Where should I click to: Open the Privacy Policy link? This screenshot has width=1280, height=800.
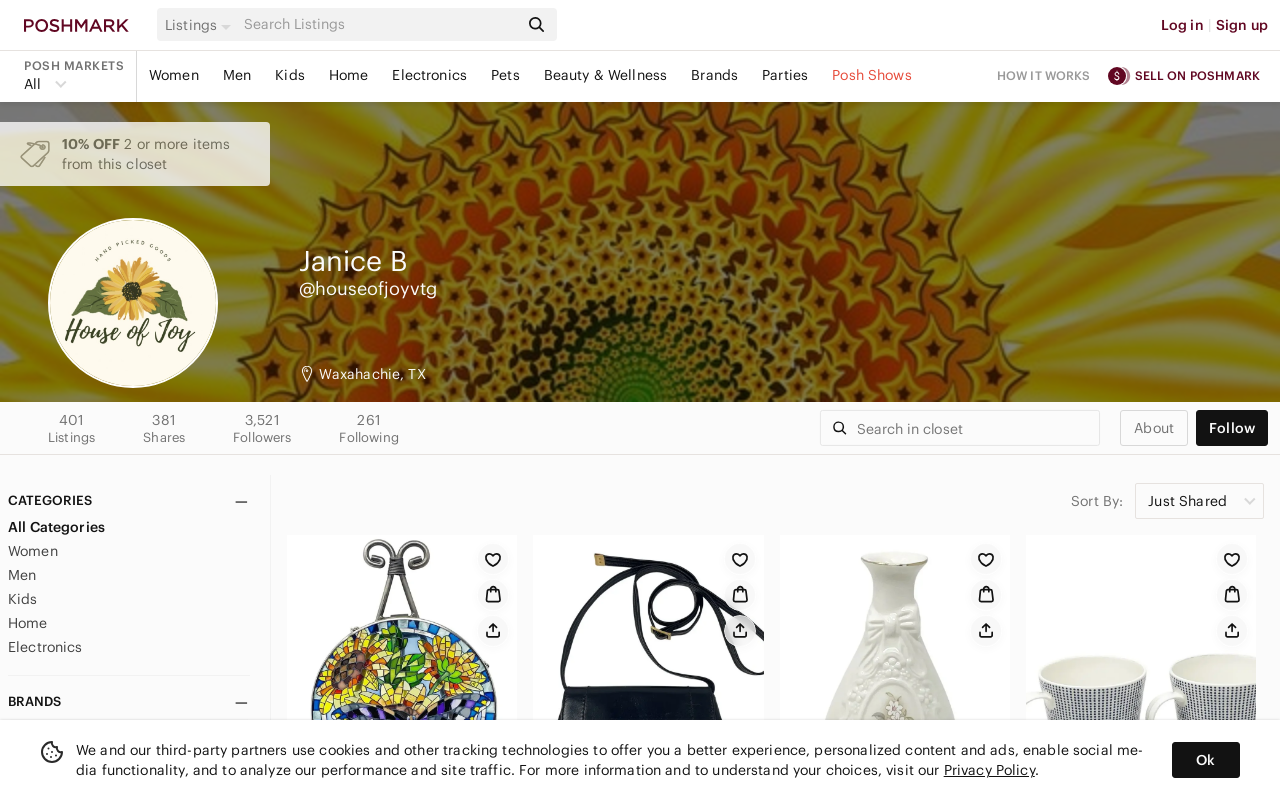[989, 770]
